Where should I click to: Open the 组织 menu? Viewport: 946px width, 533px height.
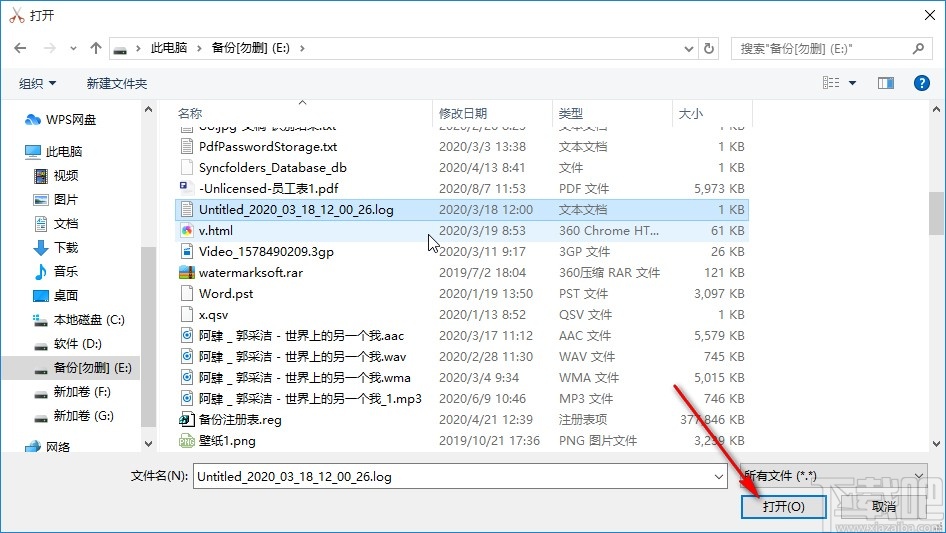click(37, 83)
